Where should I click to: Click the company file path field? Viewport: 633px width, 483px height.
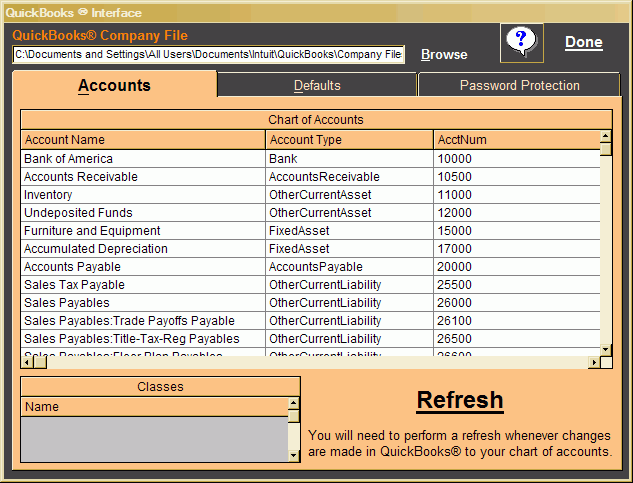point(209,55)
